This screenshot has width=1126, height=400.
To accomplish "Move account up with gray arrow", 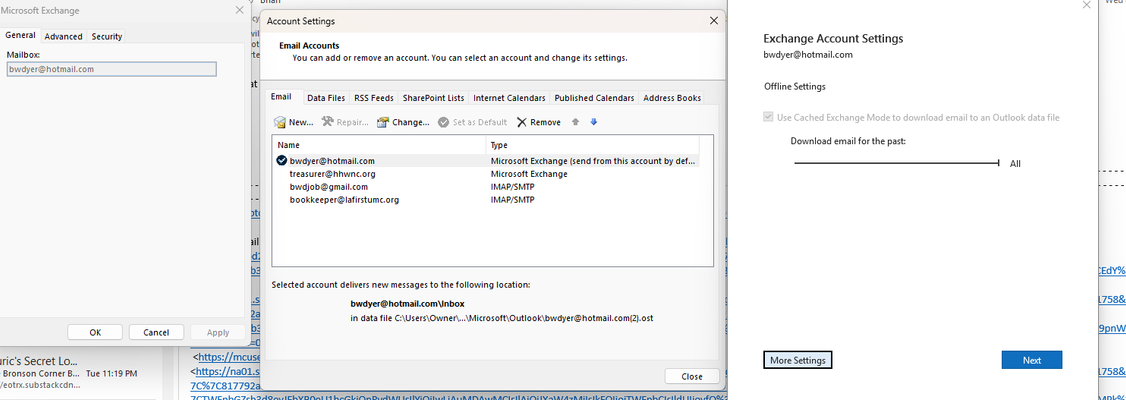I will coord(575,122).
